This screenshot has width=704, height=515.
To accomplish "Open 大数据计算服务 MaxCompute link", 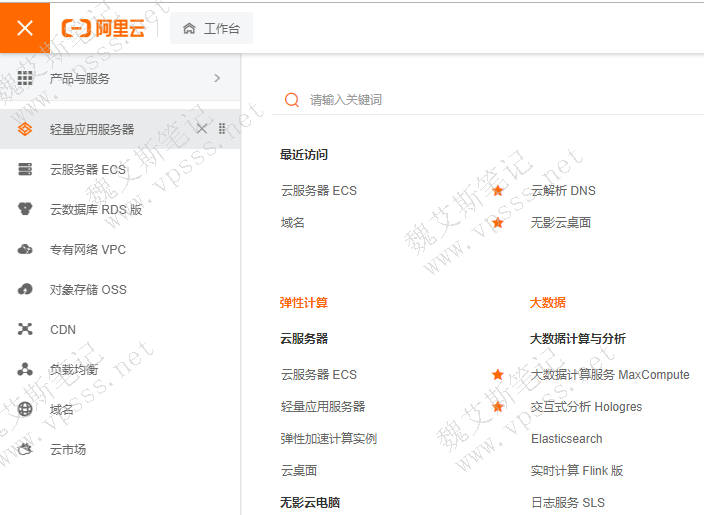I will [610, 374].
